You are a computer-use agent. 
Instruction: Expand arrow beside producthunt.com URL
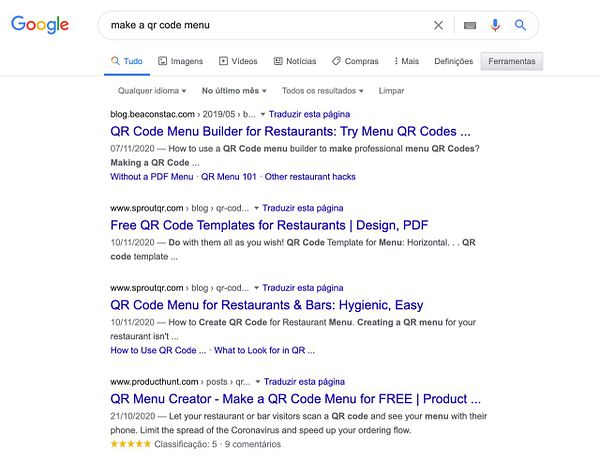[258, 381]
